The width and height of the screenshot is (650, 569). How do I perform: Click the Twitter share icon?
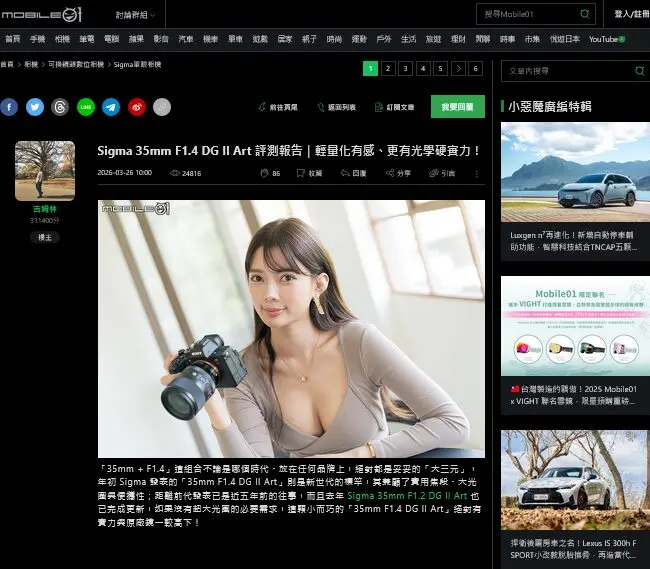point(35,107)
